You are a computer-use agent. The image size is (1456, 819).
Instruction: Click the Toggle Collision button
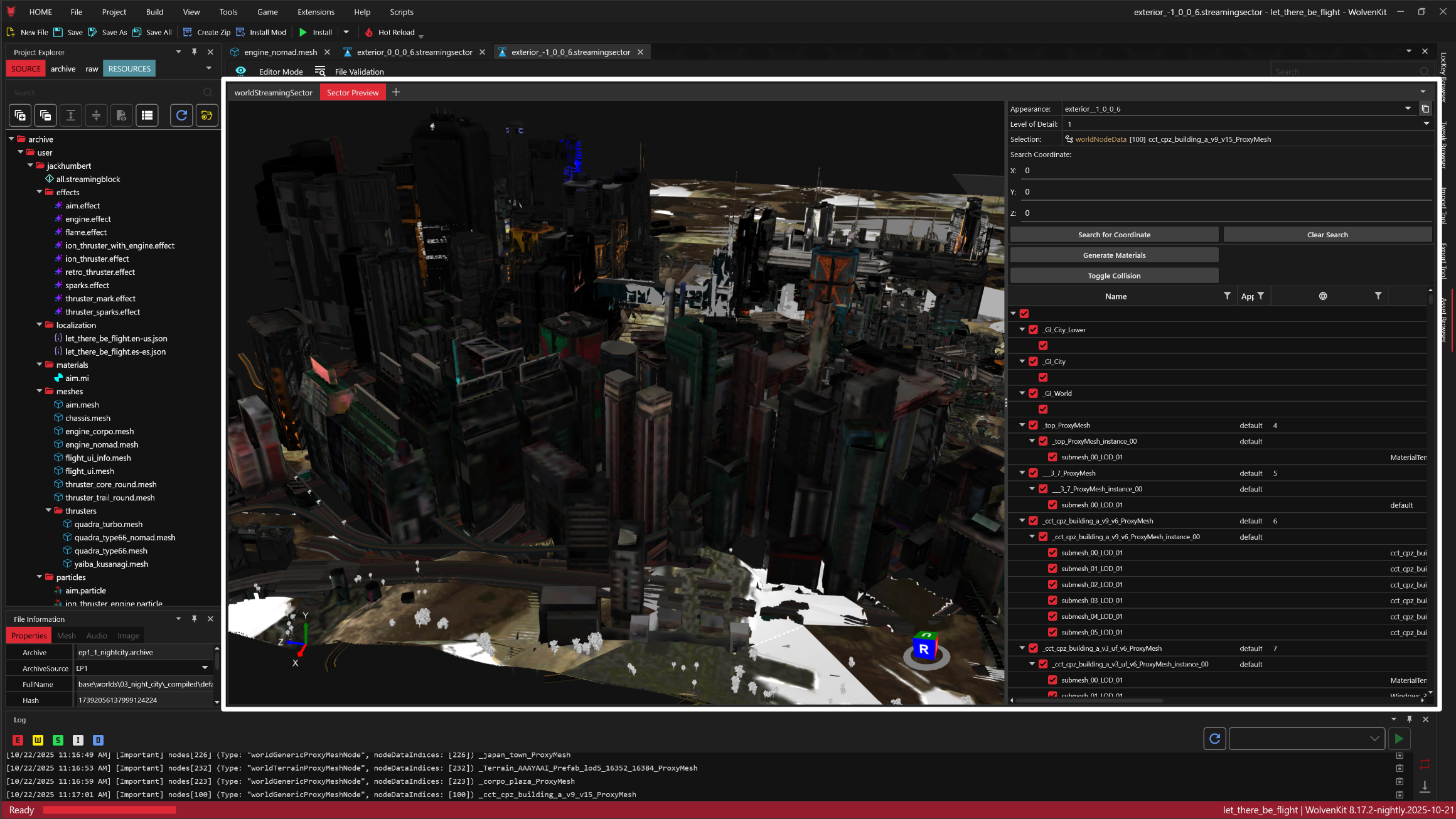[1114, 276]
